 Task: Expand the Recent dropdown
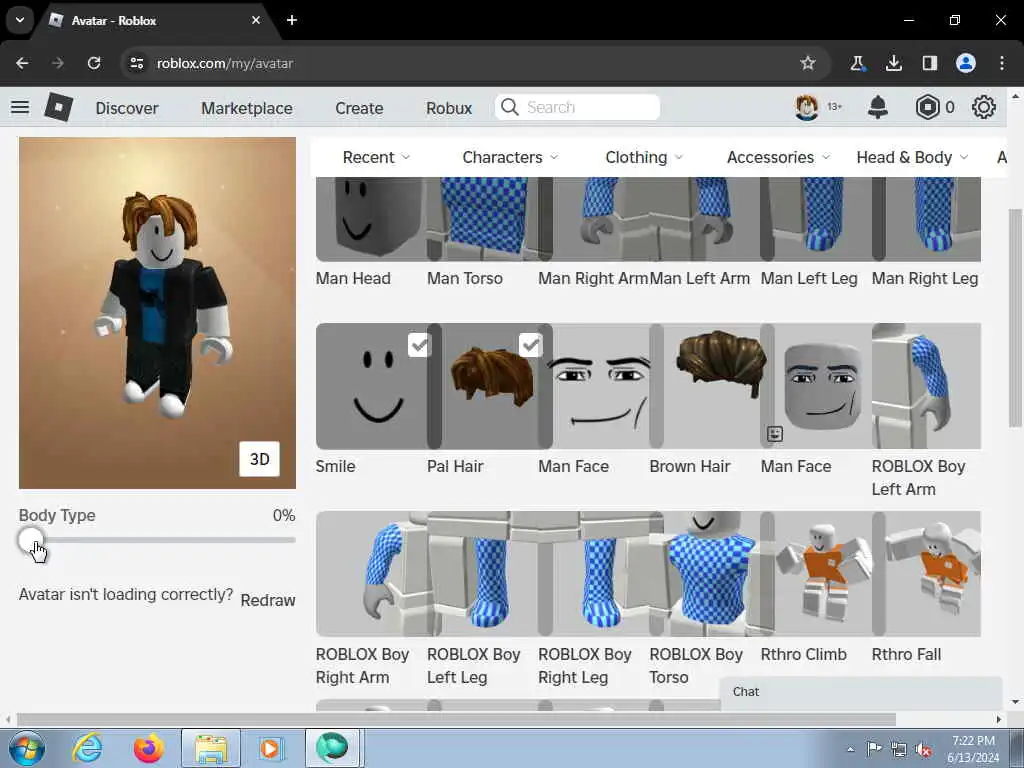376,157
